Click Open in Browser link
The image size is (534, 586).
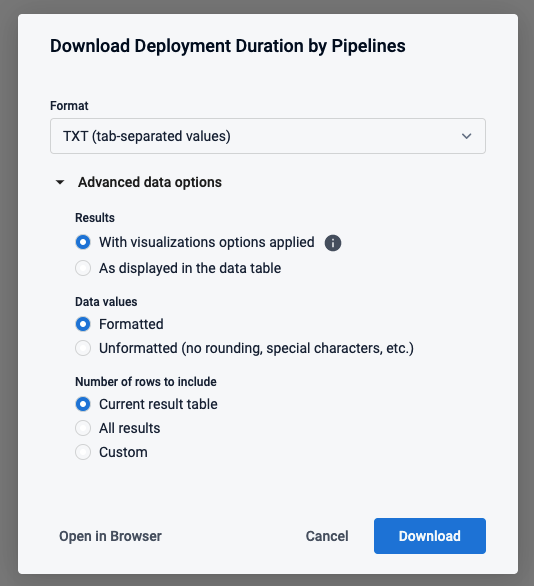[110, 536]
